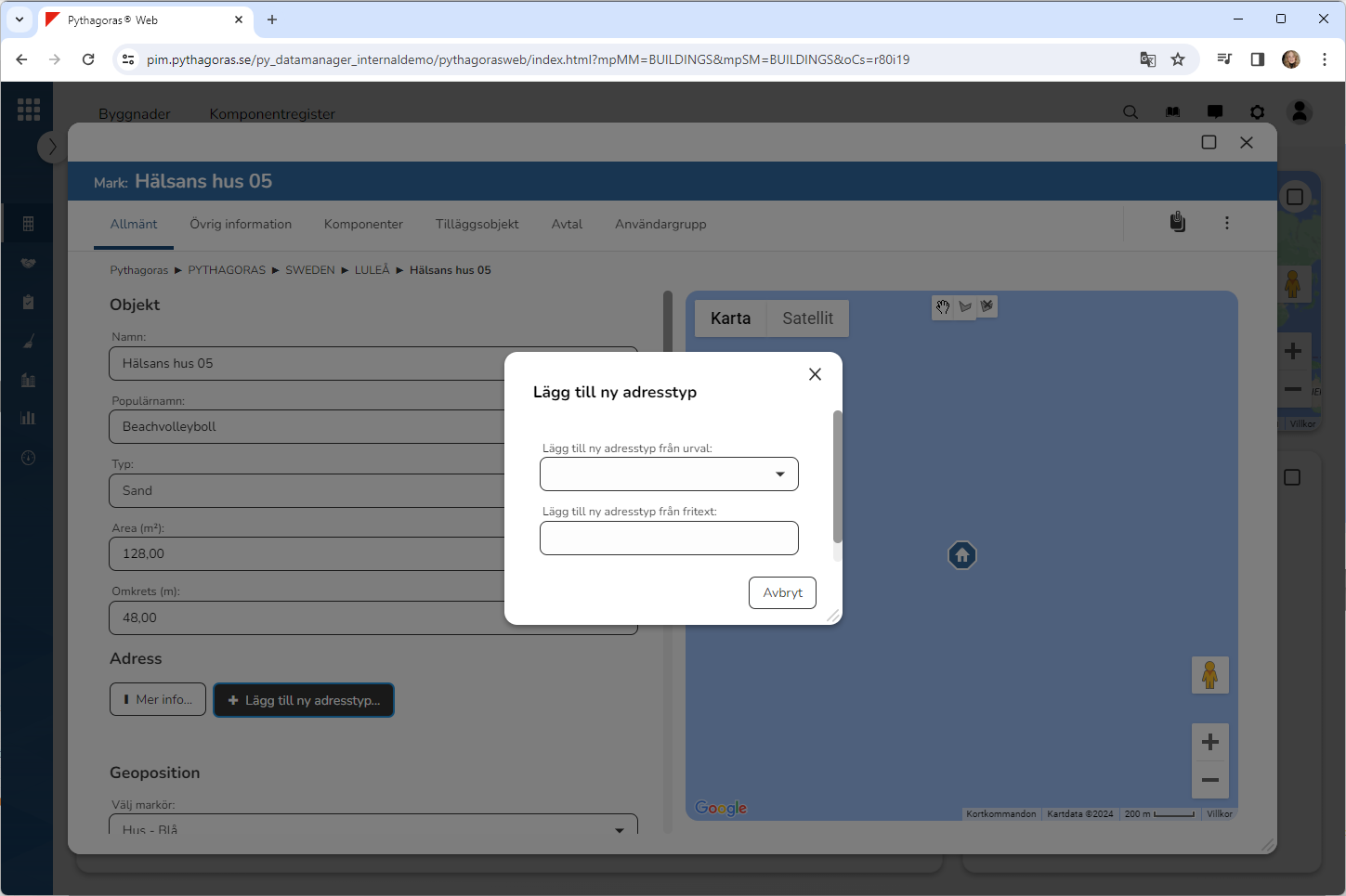This screenshot has height=896, width=1346.
Task: Click the delete polygon tool on map
Action: (987, 305)
